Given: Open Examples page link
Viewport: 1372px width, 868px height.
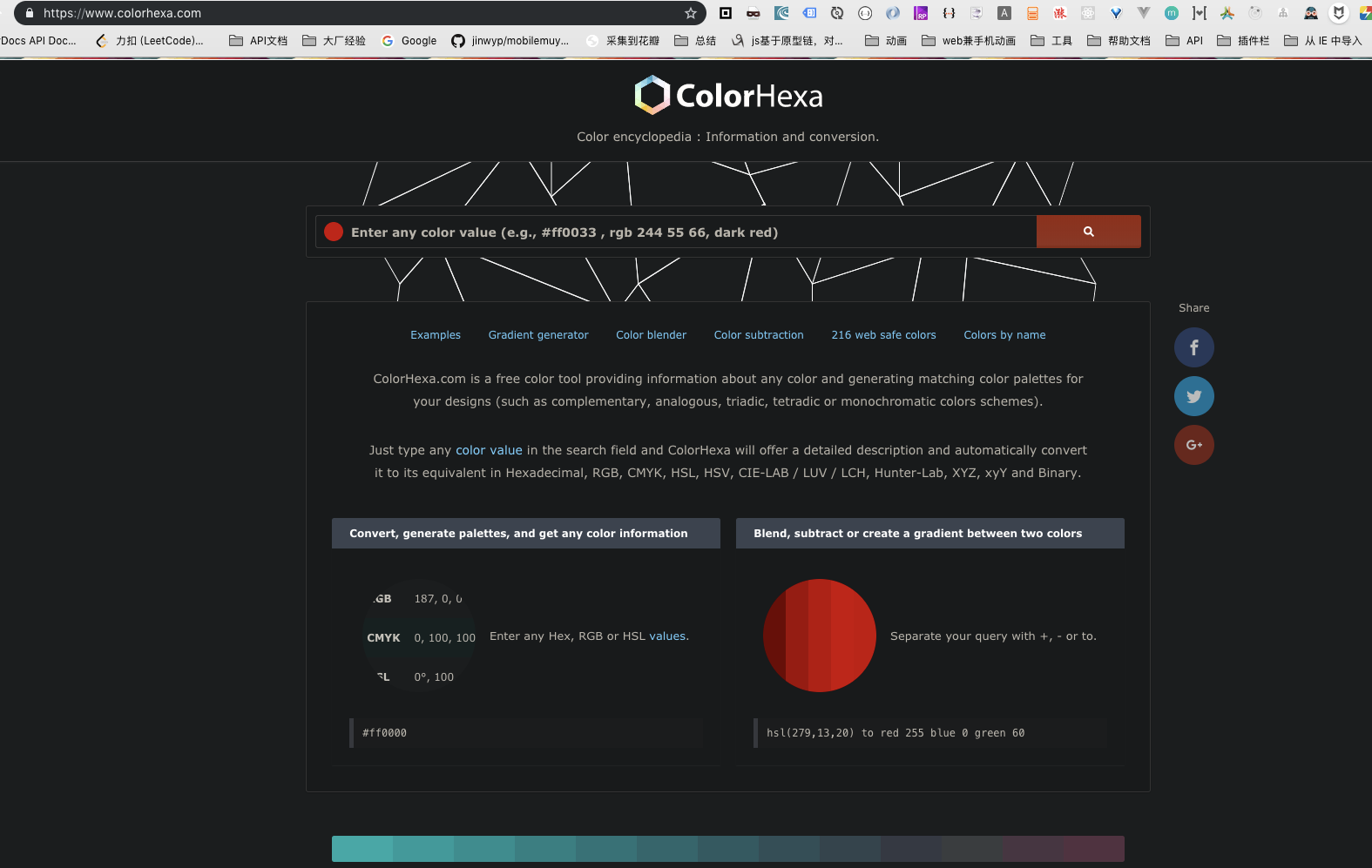Looking at the screenshot, I should (x=436, y=335).
